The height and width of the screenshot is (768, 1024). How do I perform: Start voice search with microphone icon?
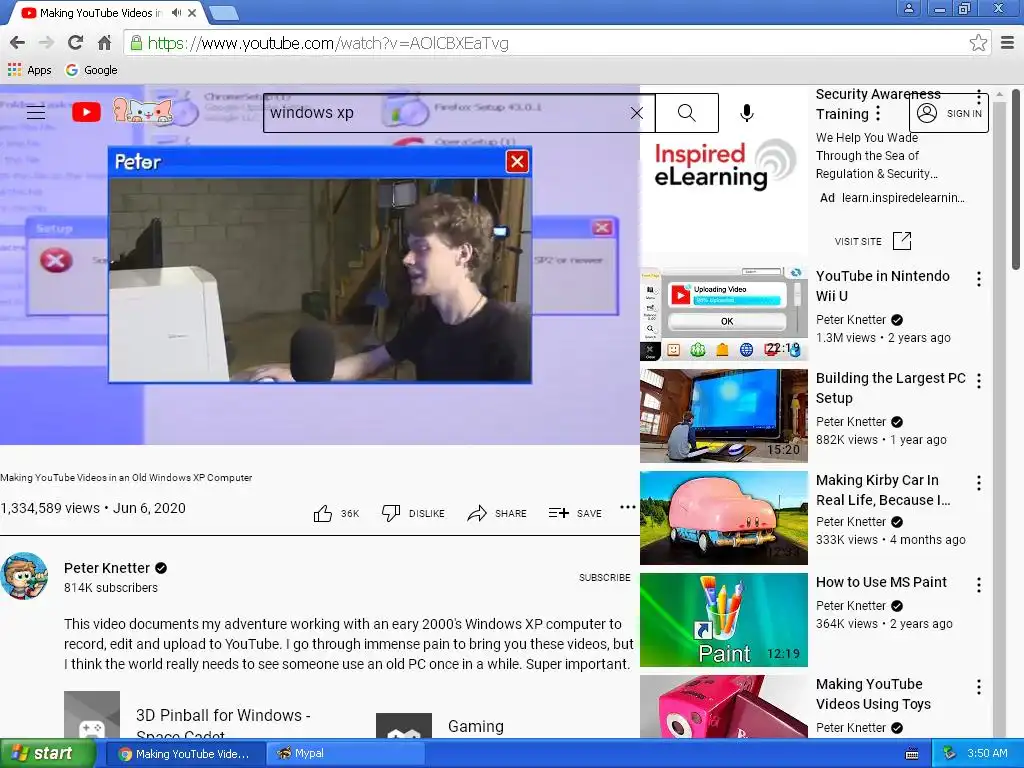click(746, 113)
